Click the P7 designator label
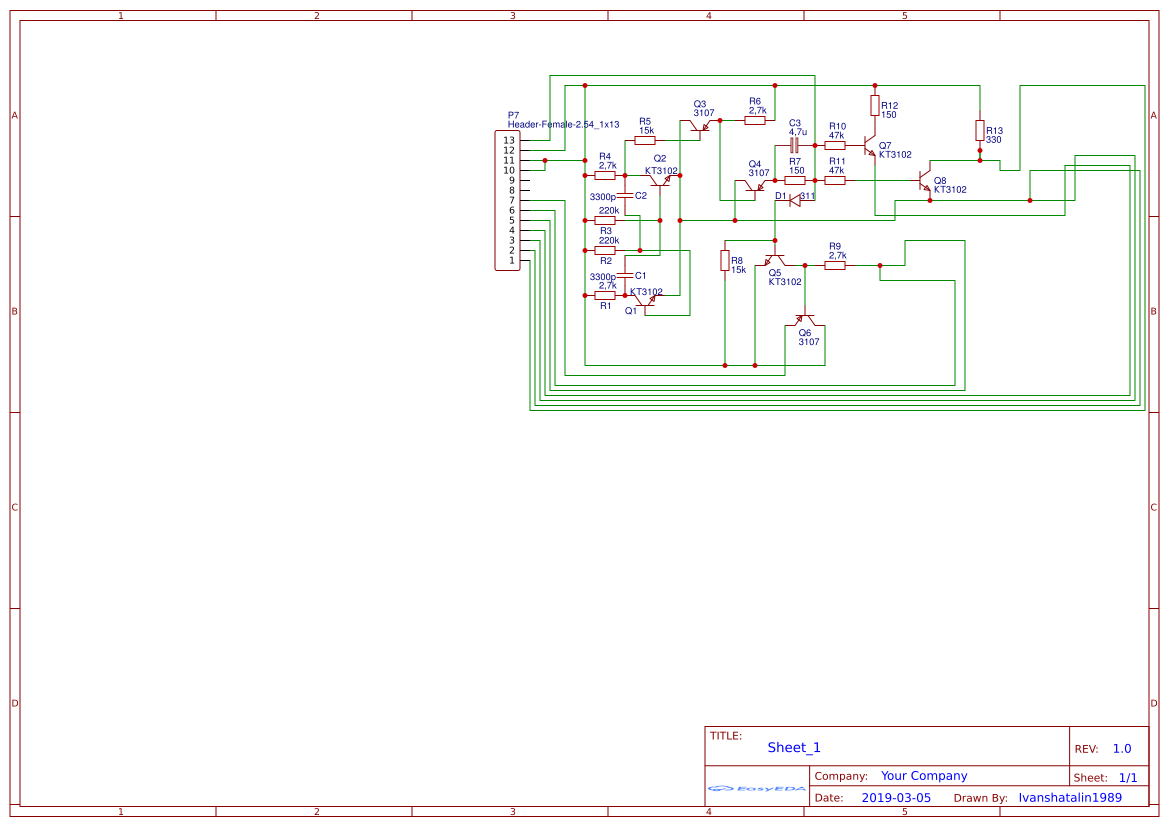 tap(514, 116)
